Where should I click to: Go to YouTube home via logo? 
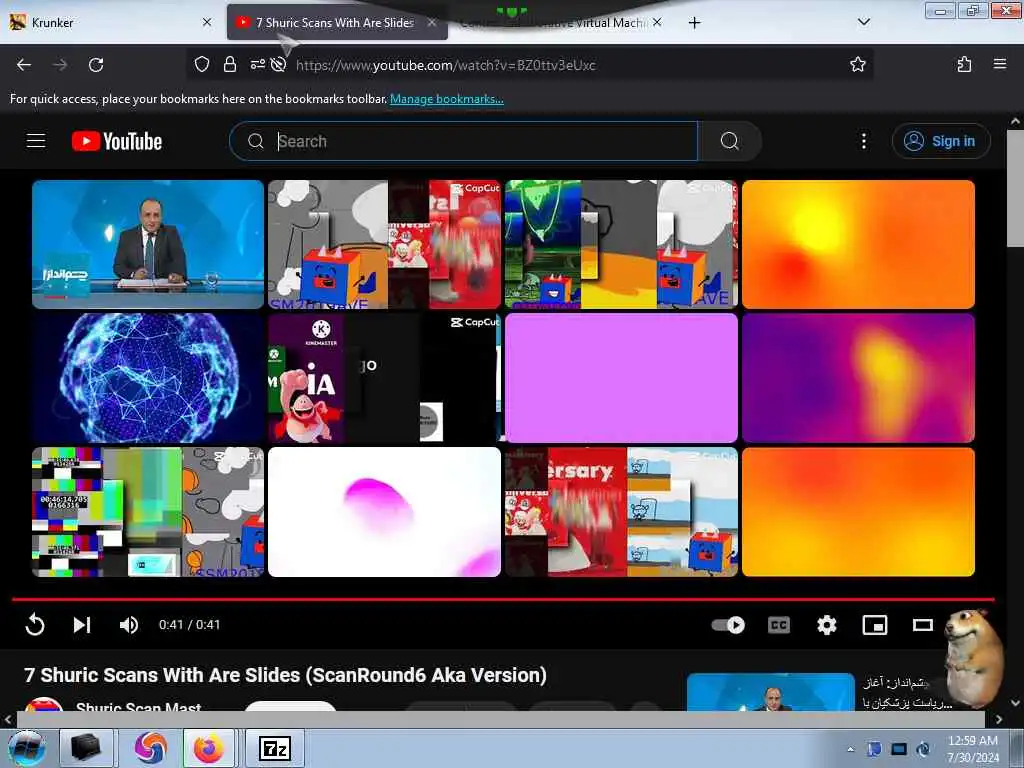tap(117, 141)
